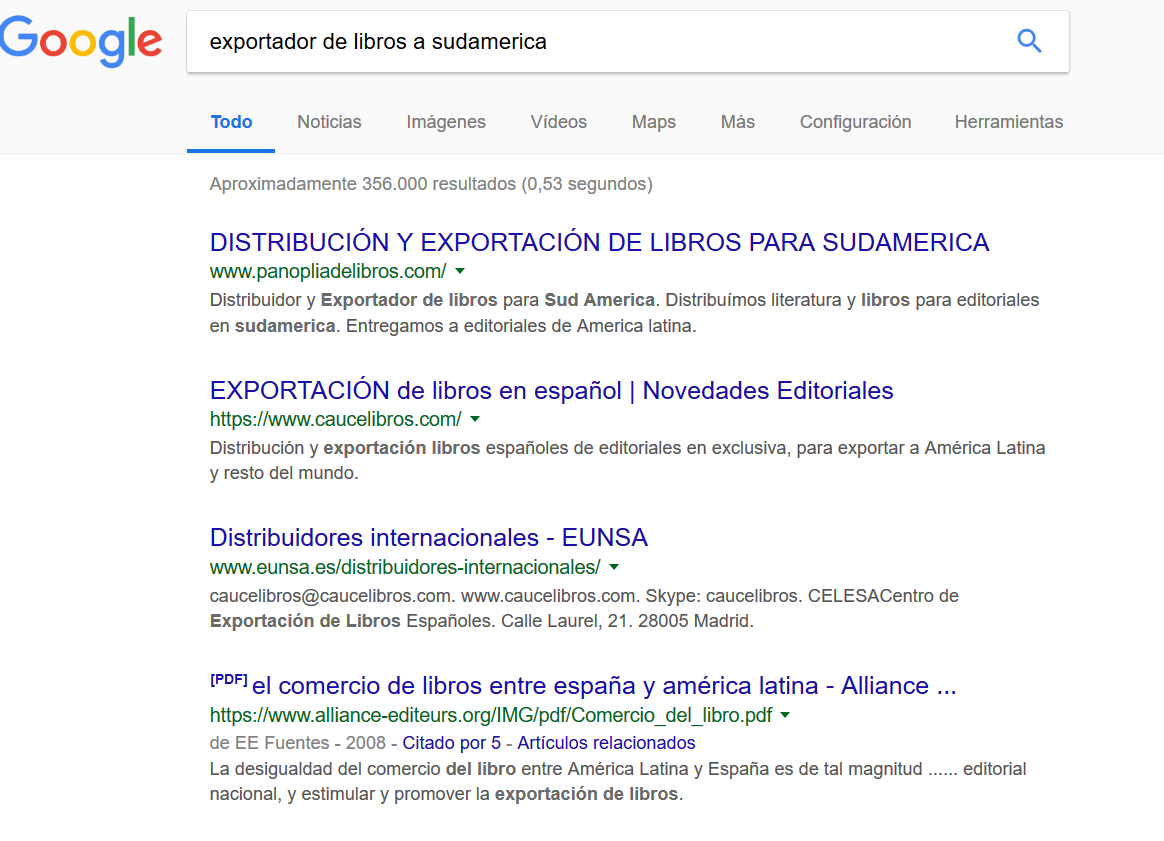Click the blue search magnifier icon
Screen dimensions: 1164x841
pyautogui.click(x=1029, y=41)
